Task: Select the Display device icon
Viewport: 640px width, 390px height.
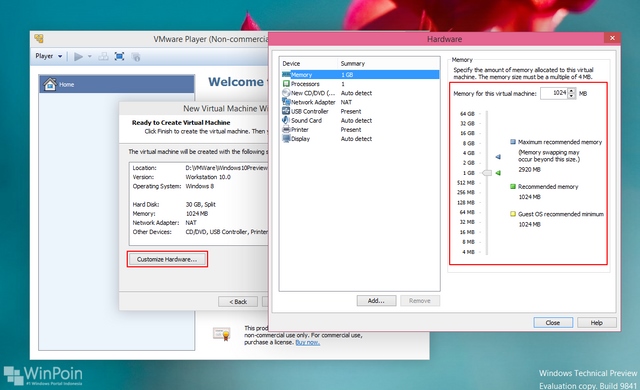Action: click(286, 139)
